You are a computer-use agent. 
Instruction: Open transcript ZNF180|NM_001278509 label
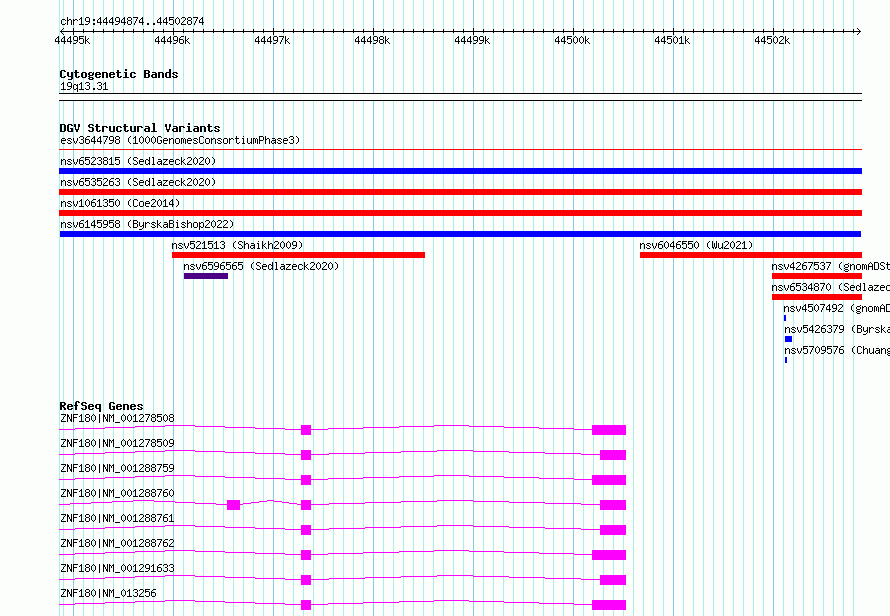(117, 443)
